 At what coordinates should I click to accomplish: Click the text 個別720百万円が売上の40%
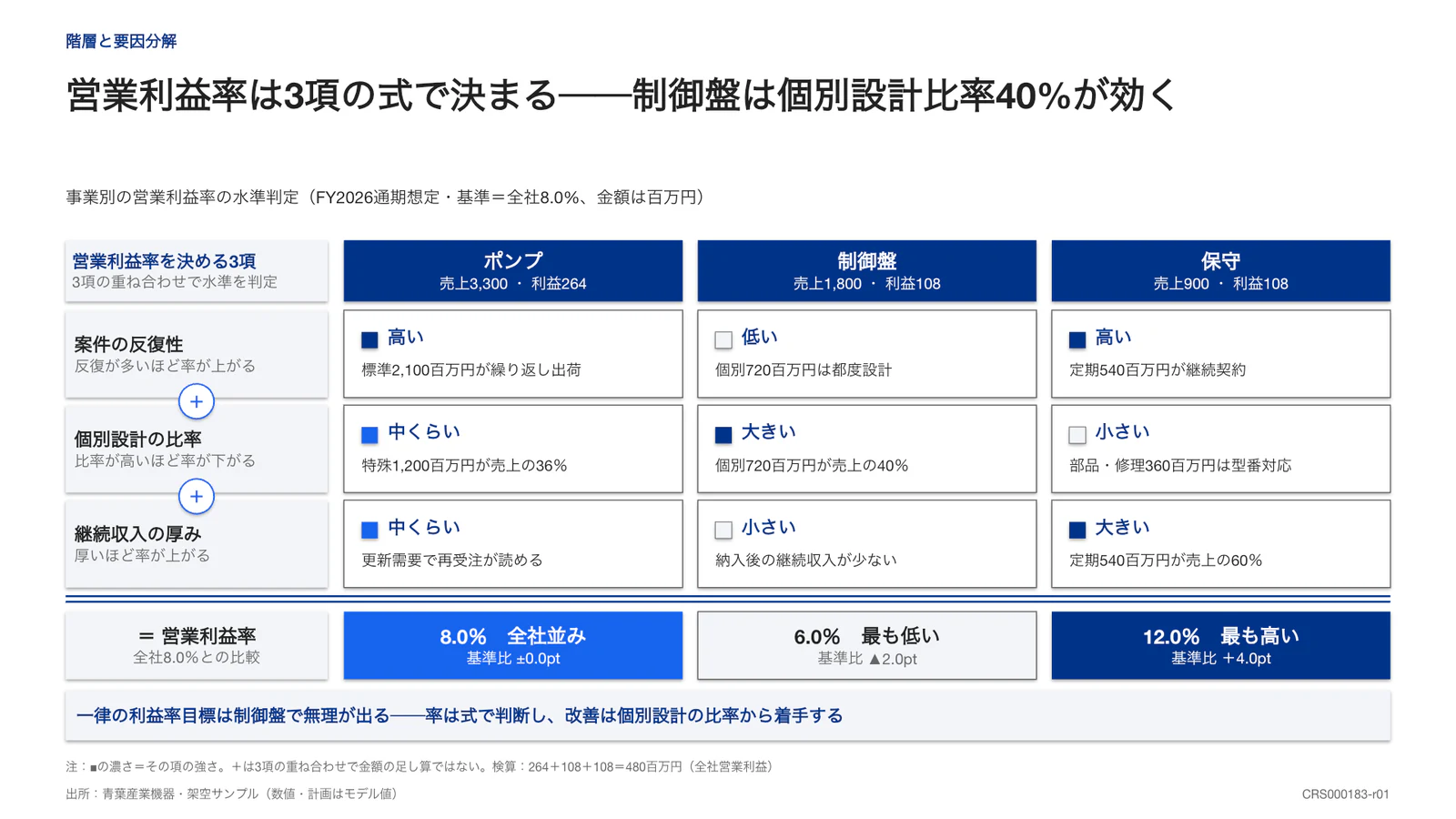pyautogui.click(x=812, y=466)
